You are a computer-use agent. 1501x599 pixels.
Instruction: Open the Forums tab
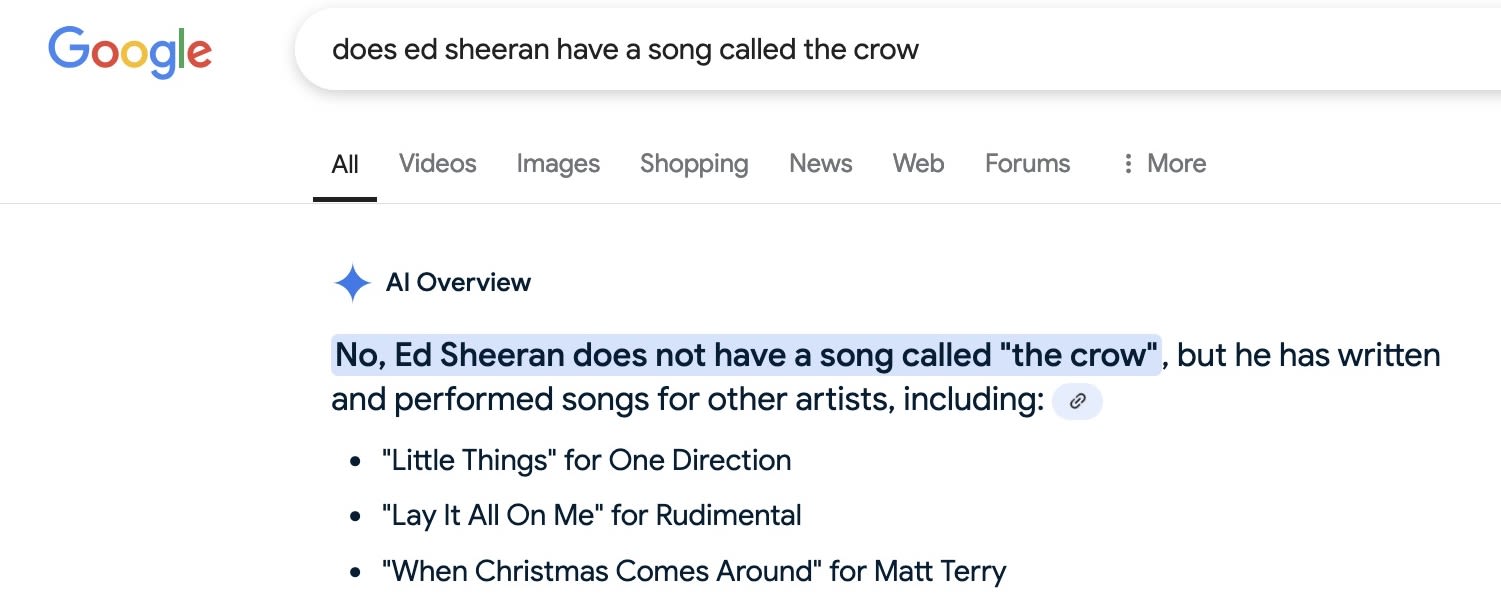[x=1028, y=164]
